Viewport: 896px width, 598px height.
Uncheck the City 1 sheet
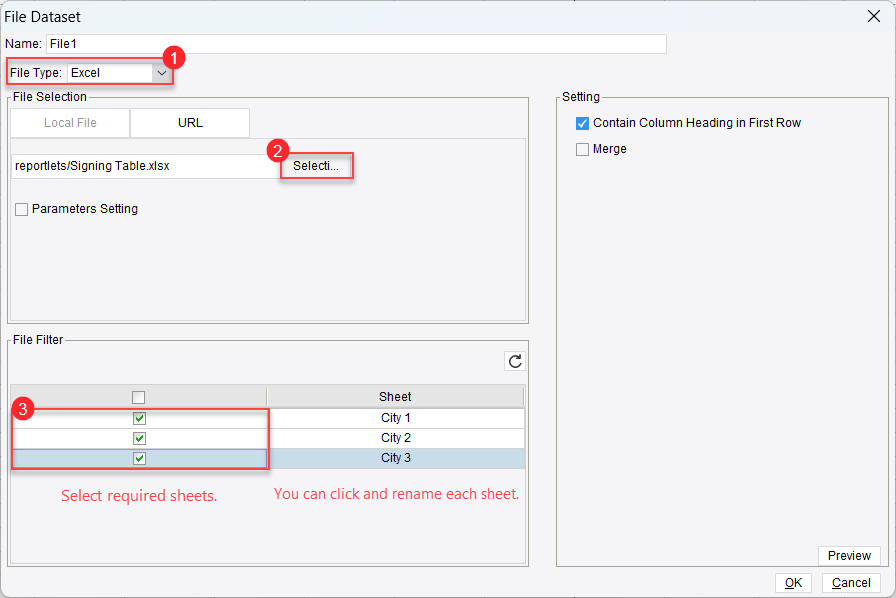[x=138, y=417]
